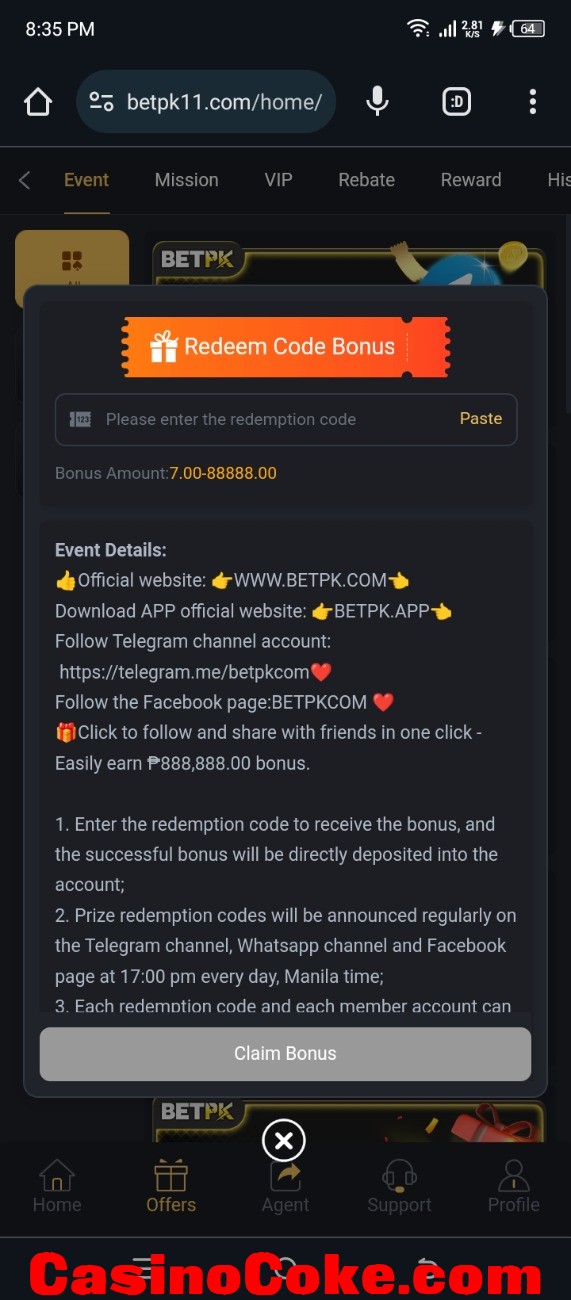Open the browser tab switcher icon
Image resolution: width=571 pixels, height=1300 pixels.
[457, 102]
